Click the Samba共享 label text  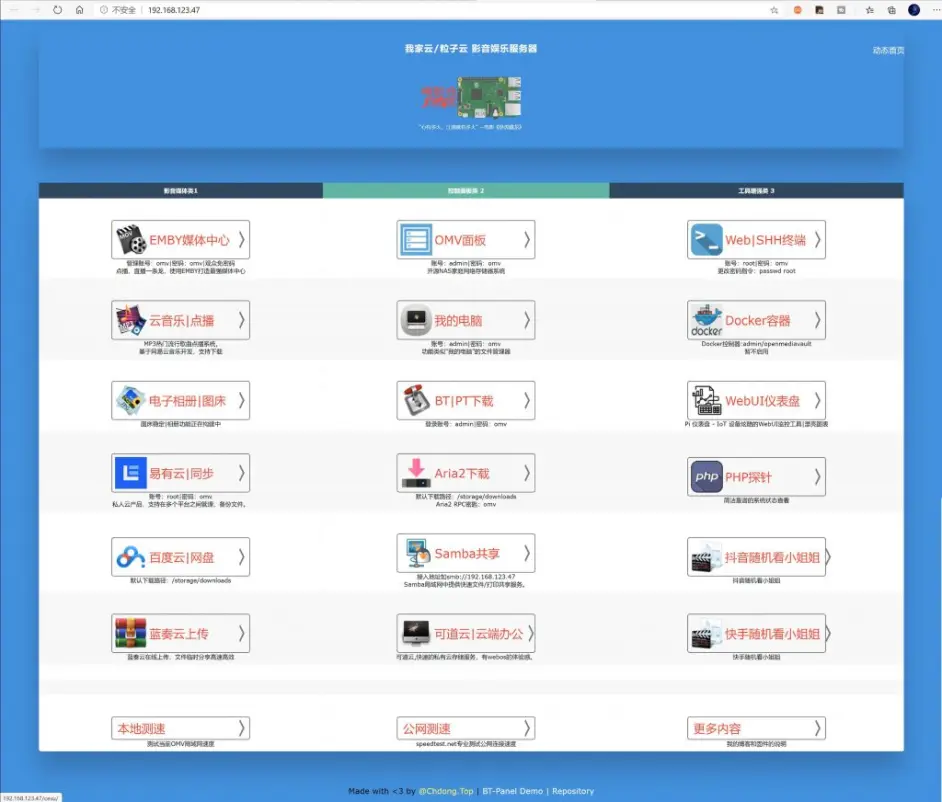point(467,553)
